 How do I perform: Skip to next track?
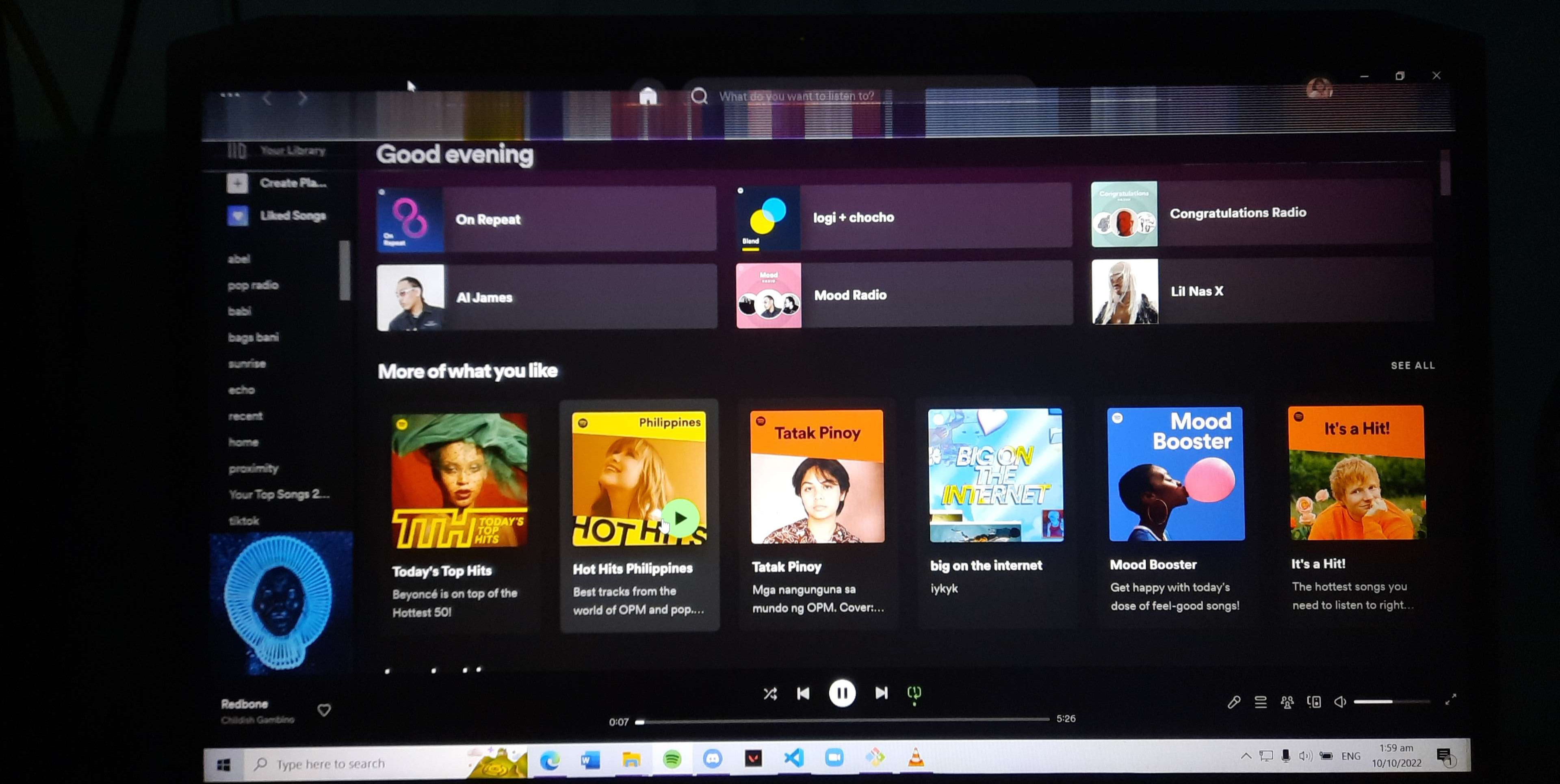(881, 693)
